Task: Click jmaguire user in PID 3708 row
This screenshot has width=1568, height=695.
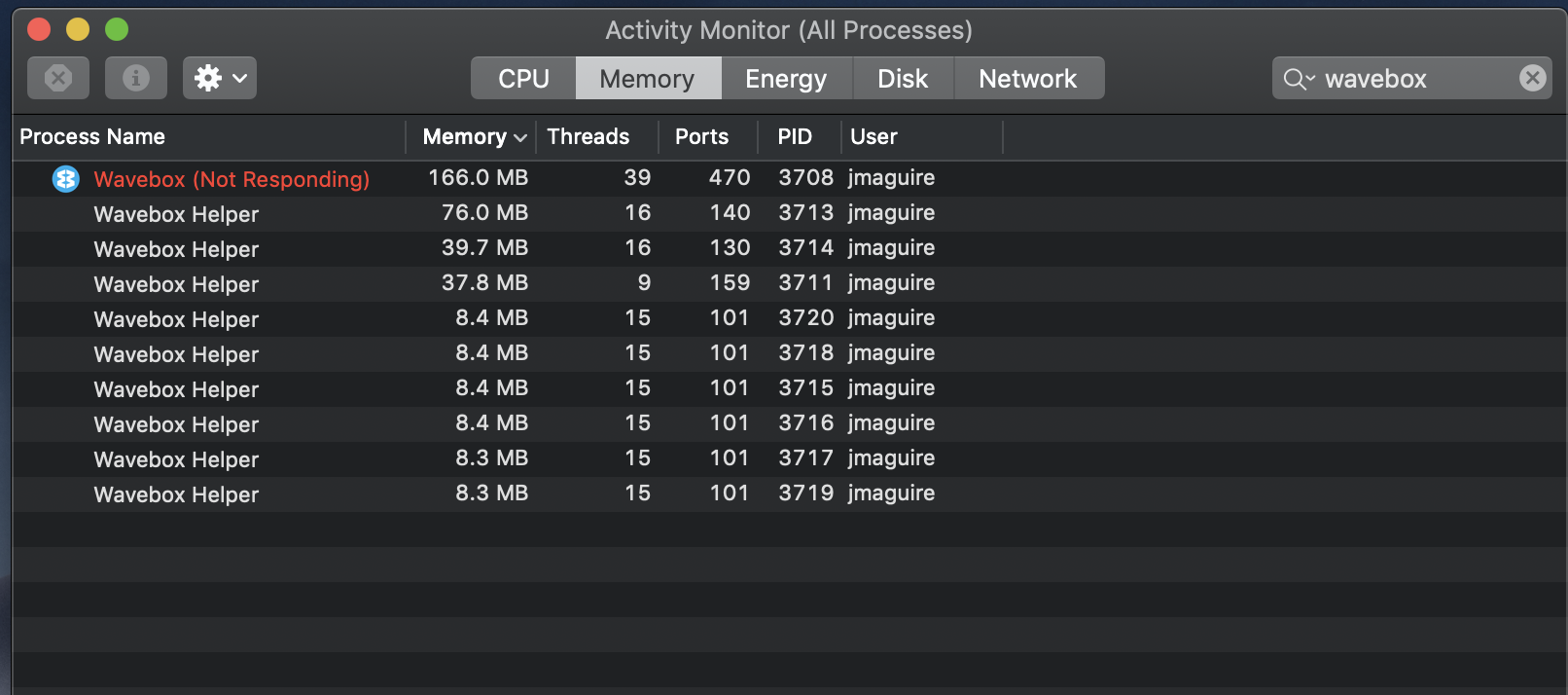Action: [x=891, y=178]
